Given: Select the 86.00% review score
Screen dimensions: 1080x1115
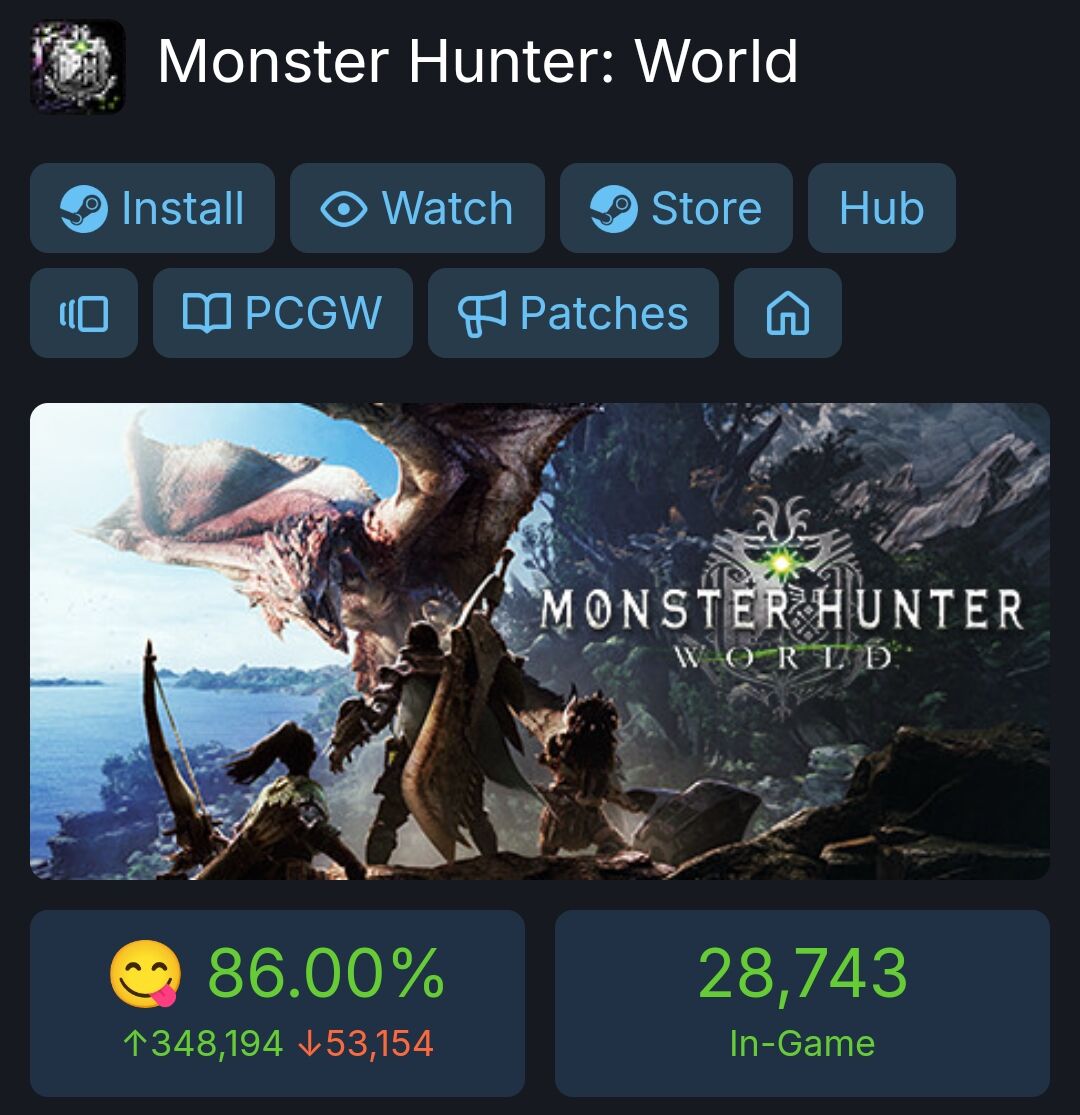Looking at the screenshot, I should pyautogui.click(x=326, y=973).
